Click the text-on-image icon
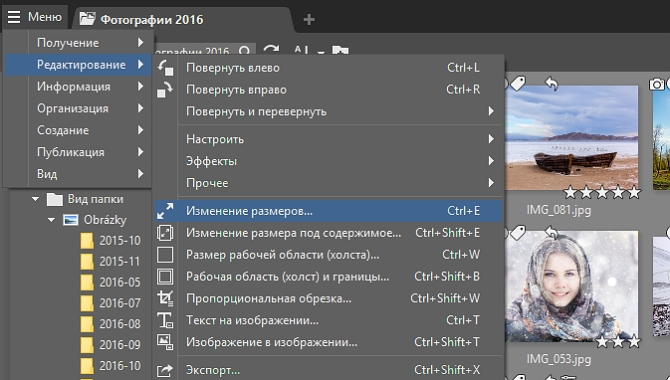This screenshot has height=380, width=670. [x=165, y=320]
